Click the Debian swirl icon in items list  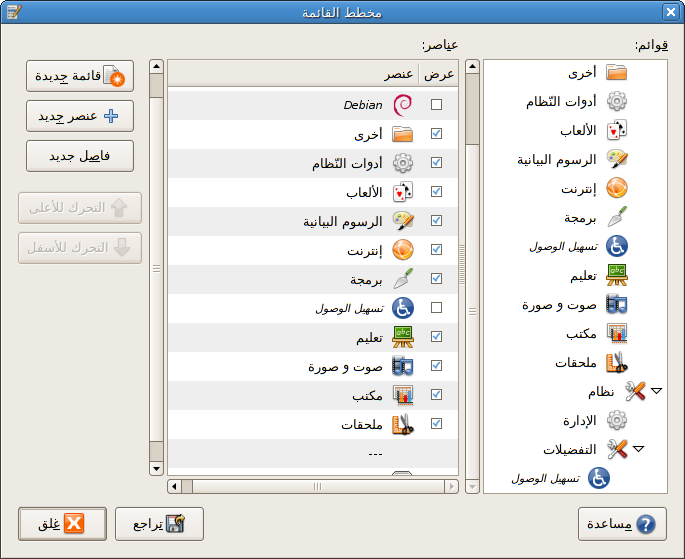402,105
